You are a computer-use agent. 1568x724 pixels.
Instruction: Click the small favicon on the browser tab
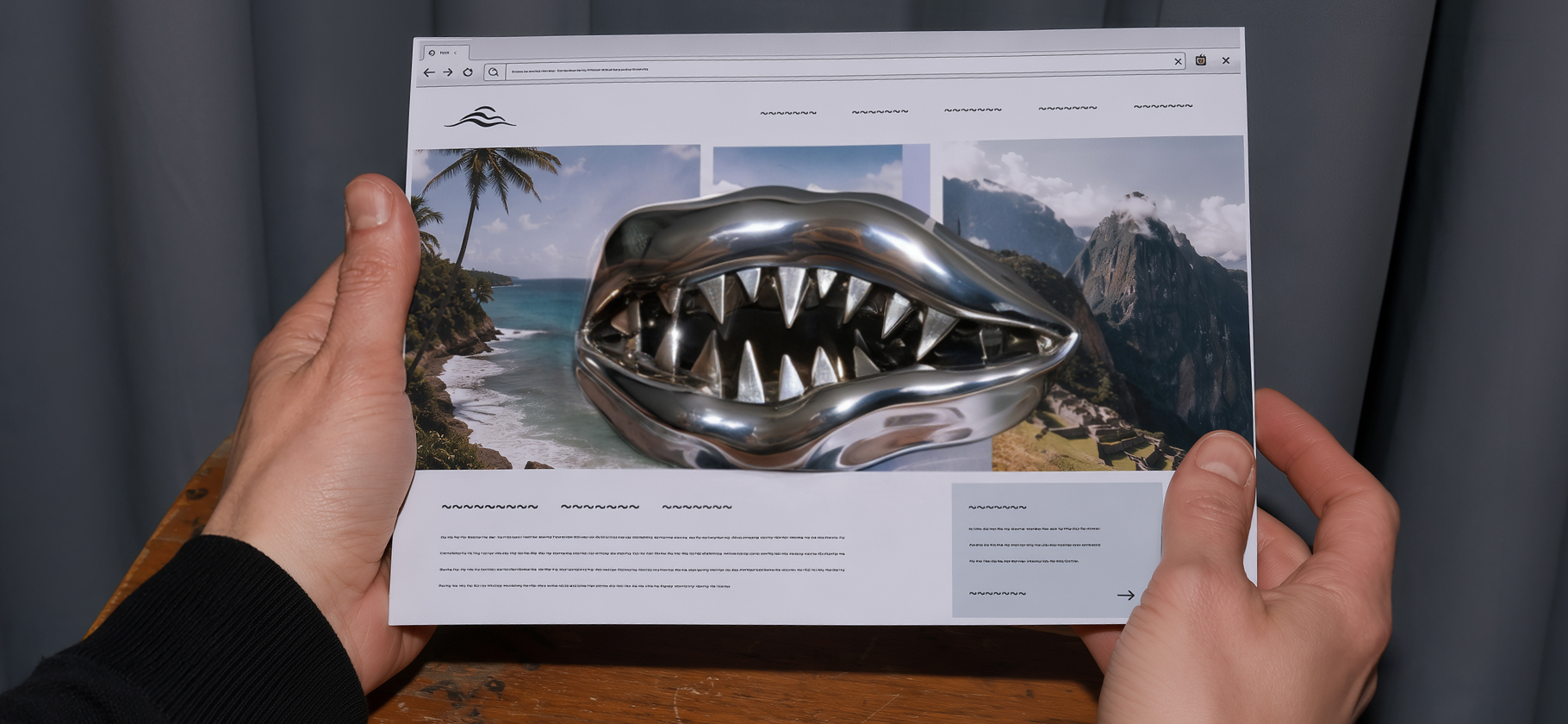point(432,53)
